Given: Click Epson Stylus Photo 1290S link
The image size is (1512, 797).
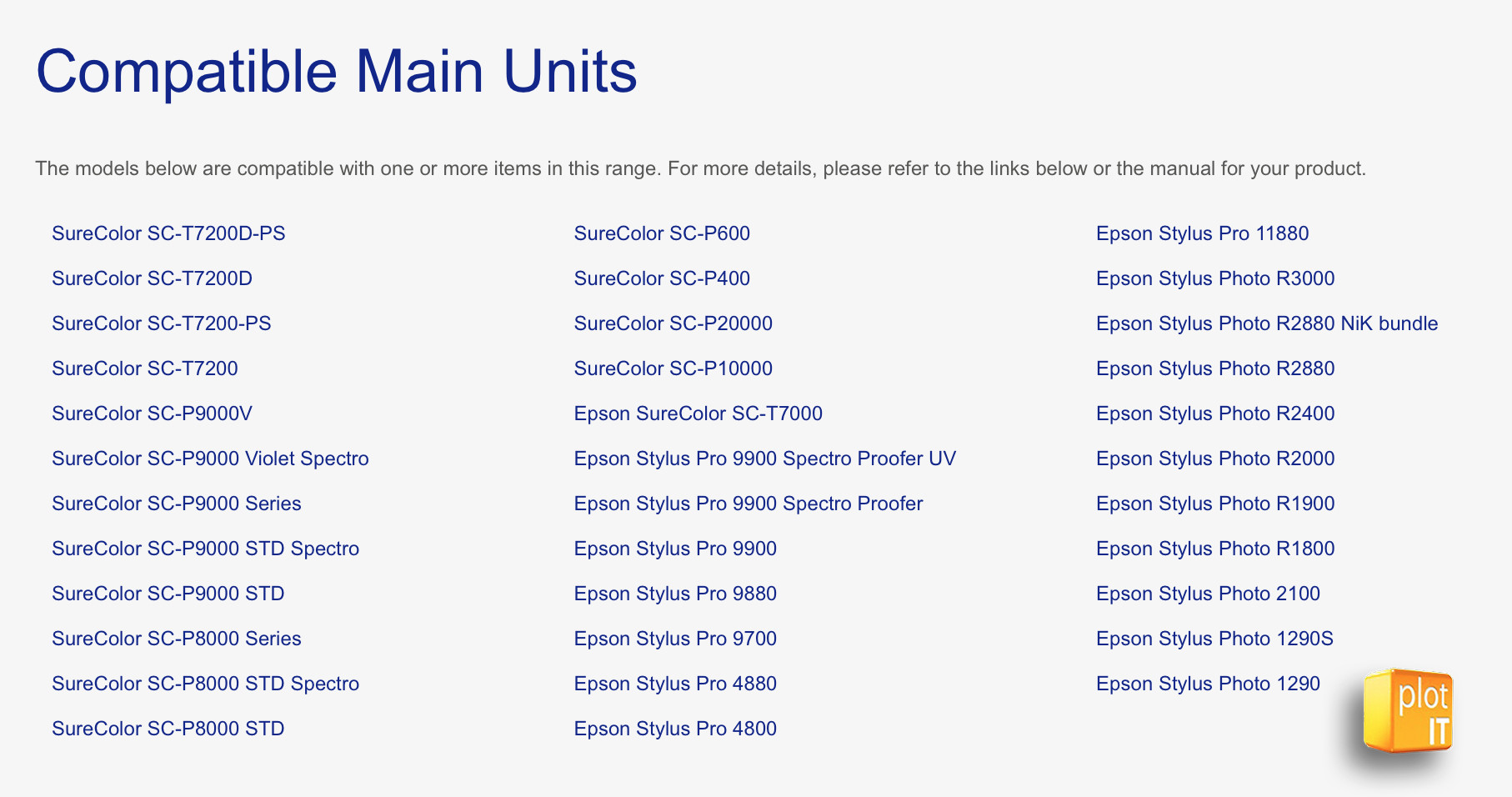Looking at the screenshot, I should click(1215, 639).
